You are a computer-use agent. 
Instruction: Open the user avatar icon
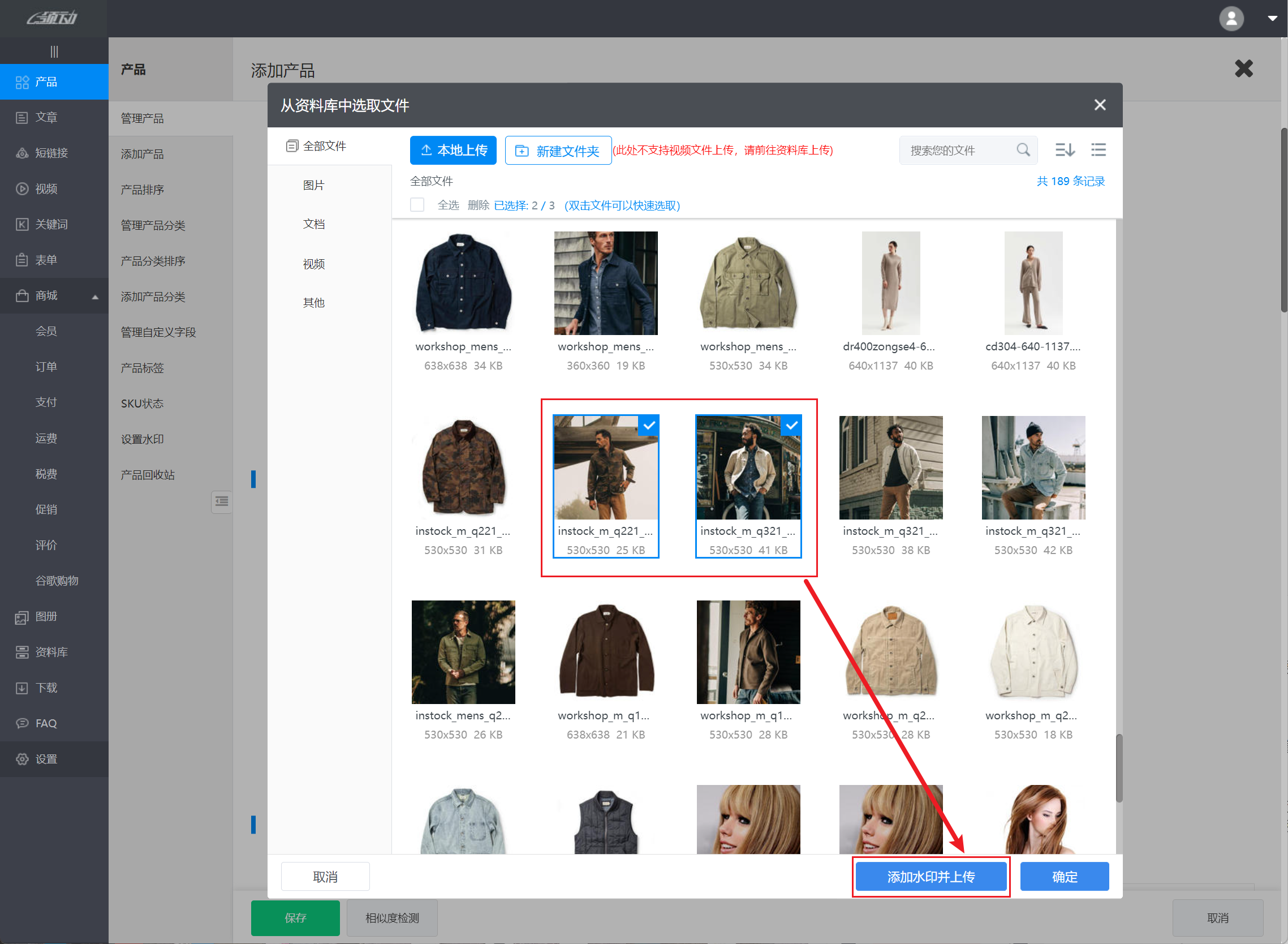click(x=1231, y=18)
